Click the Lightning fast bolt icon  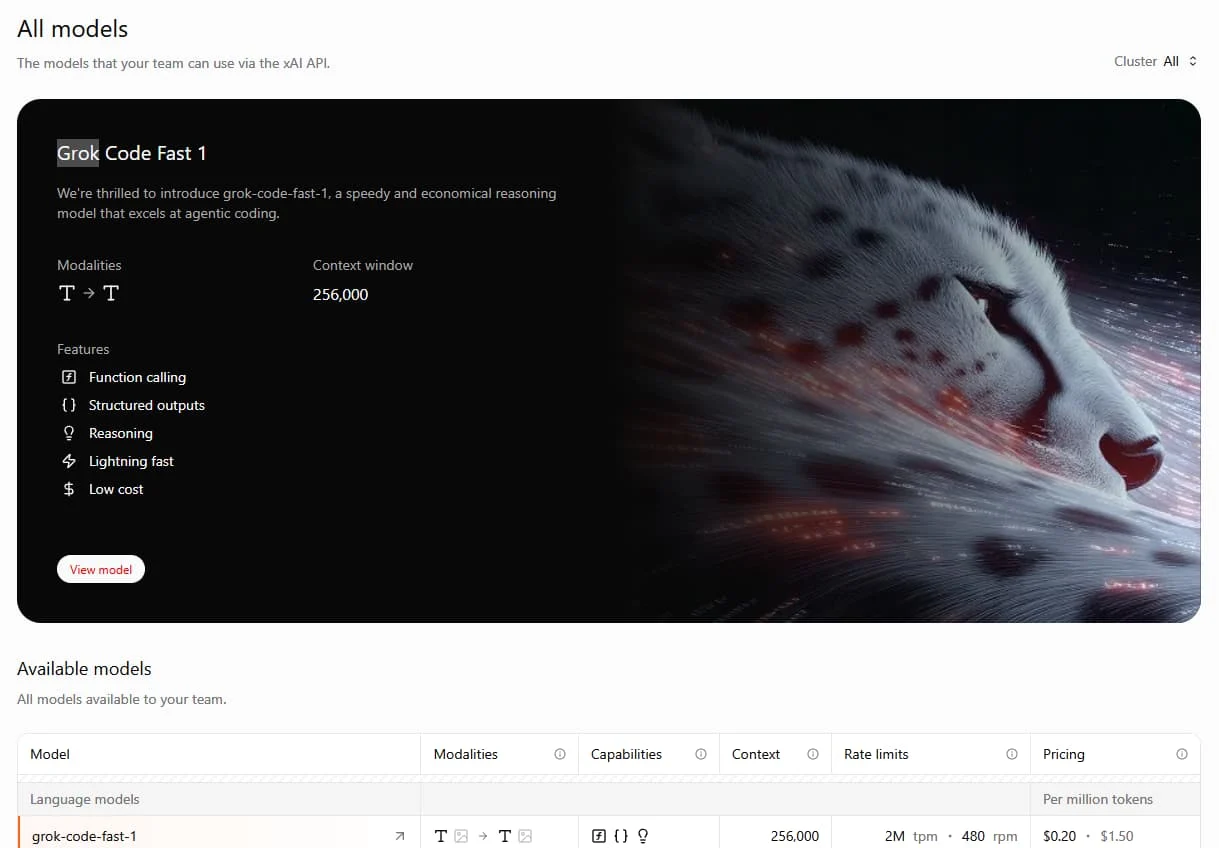(x=69, y=461)
